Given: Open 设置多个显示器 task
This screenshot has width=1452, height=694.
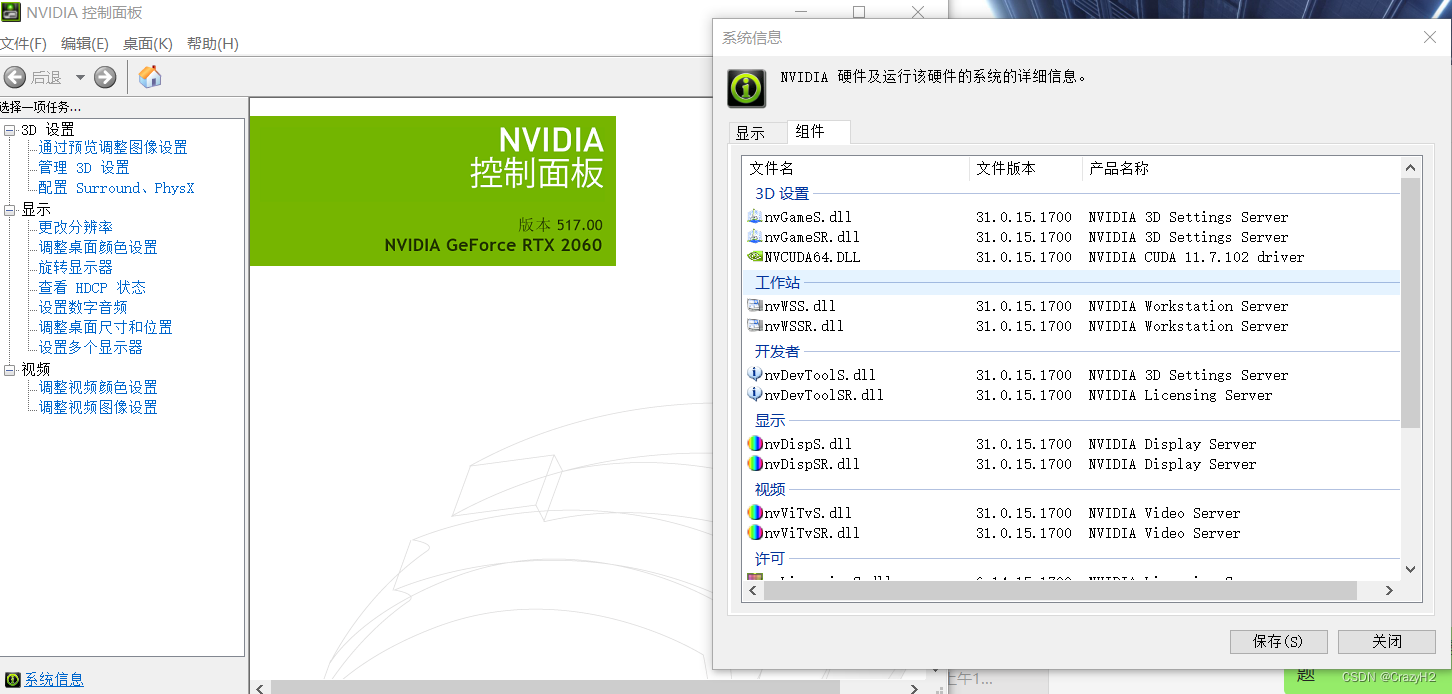Looking at the screenshot, I should 91,348.
